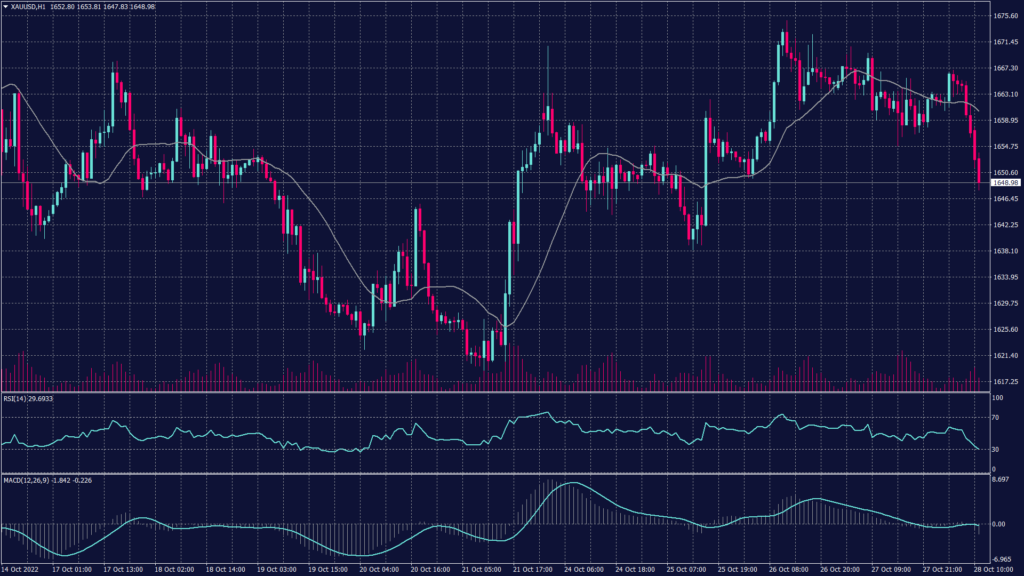Click the 8.697 value label in MACD pane
Image resolution: width=1024 pixels, height=576 pixels.
tap(1001, 478)
